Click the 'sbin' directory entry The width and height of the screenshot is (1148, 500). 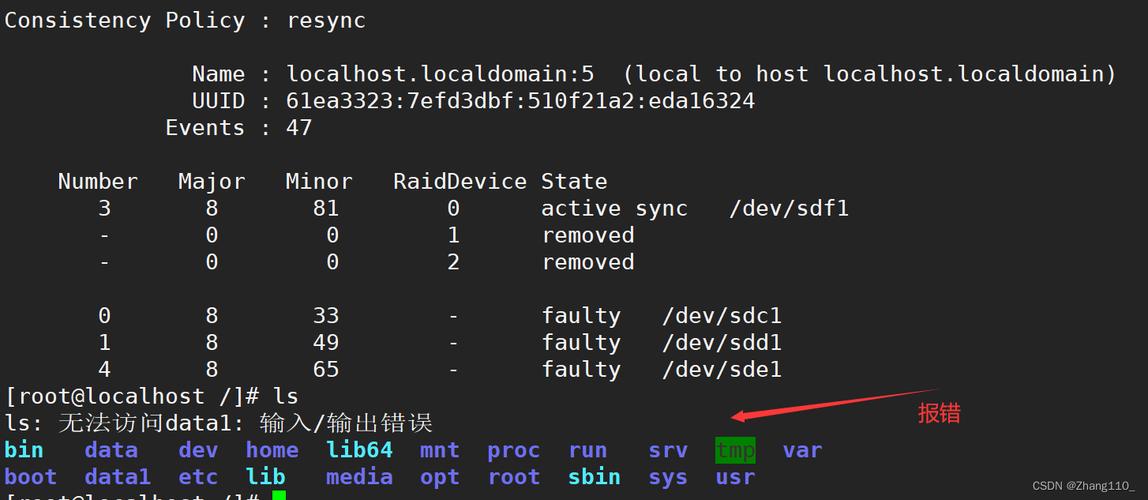click(594, 477)
